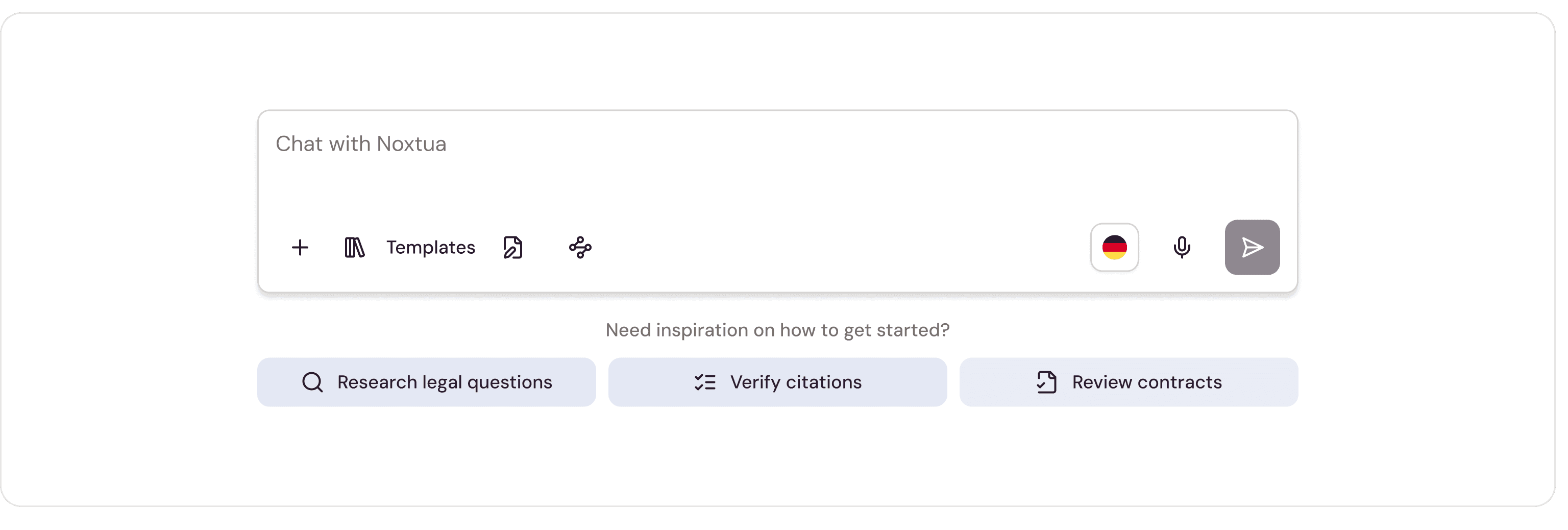The width and height of the screenshot is (1568, 530).
Task: Select Review contracts suggestion
Action: (1129, 382)
